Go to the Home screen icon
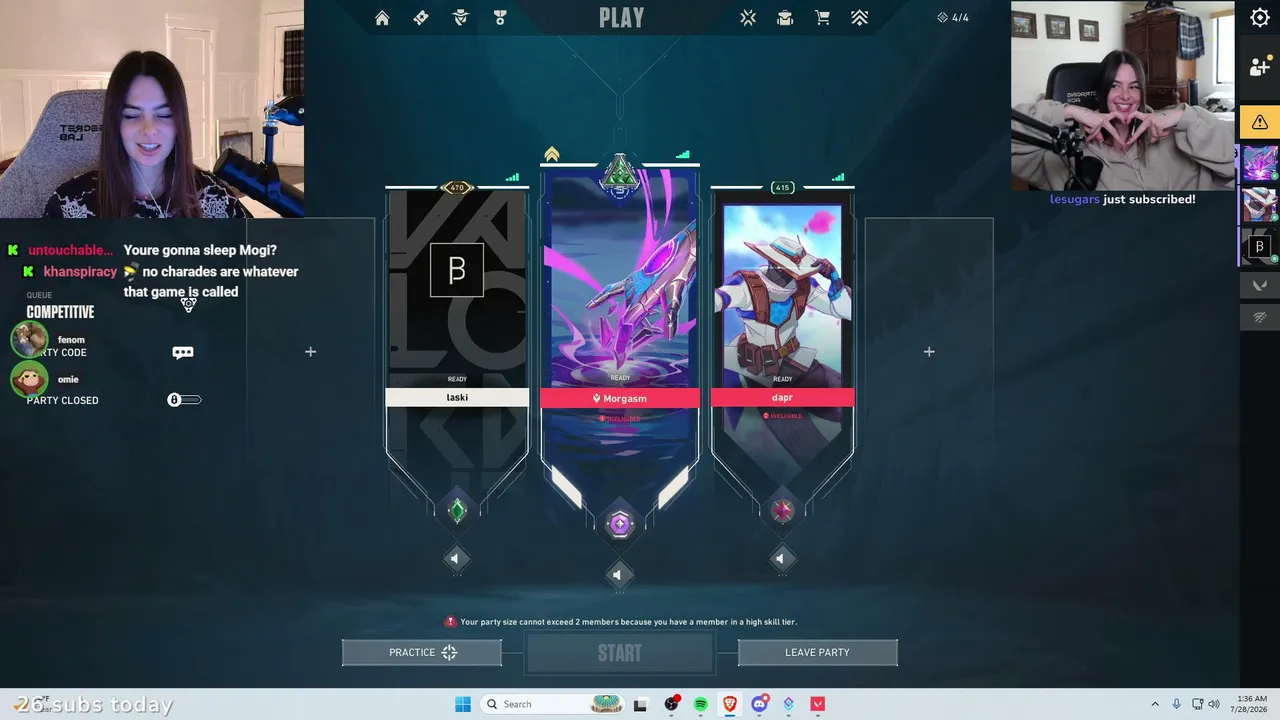The height and width of the screenshot is (720, 1280). pos(382,18)
